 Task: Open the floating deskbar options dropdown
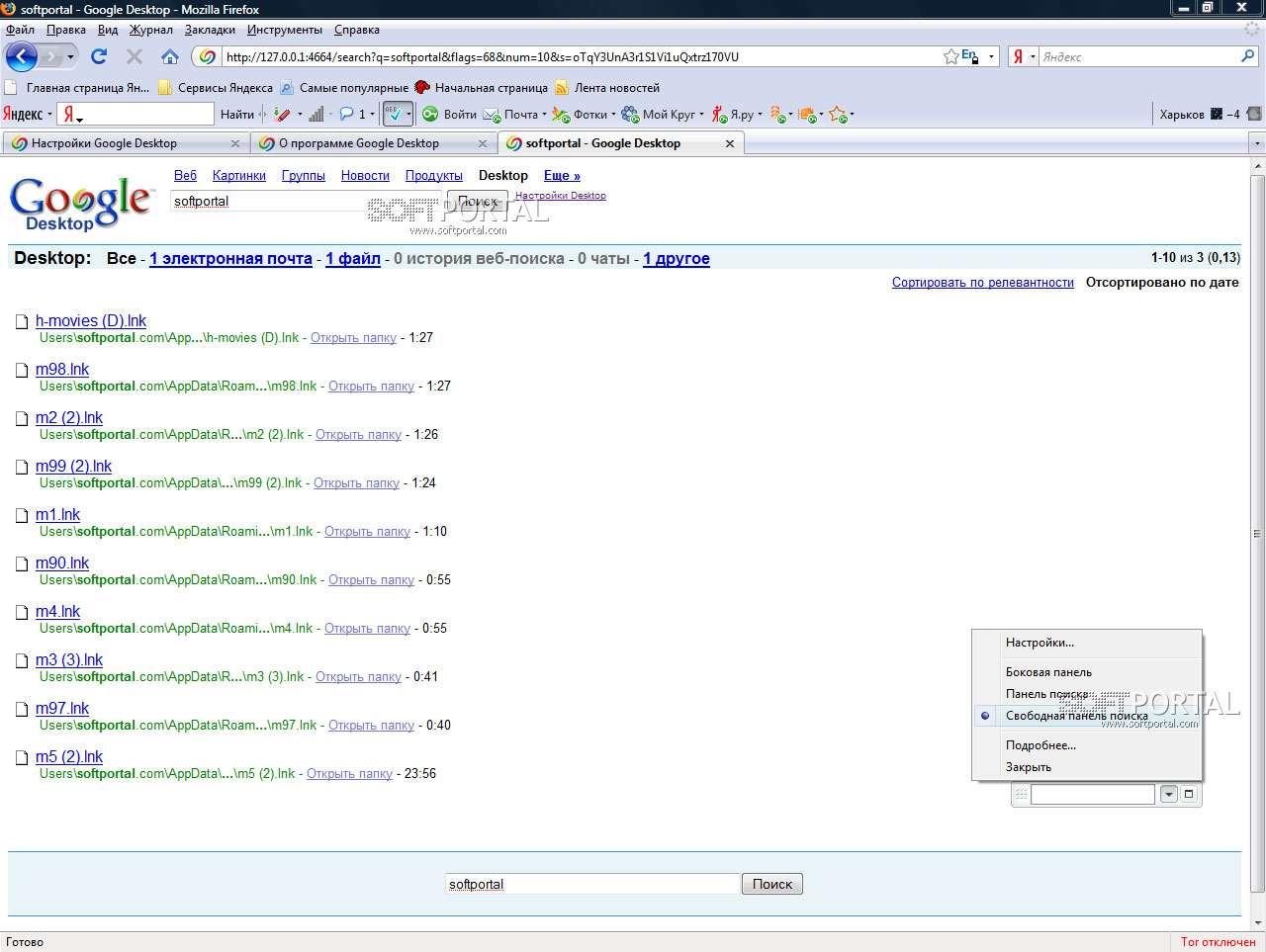tap(1168, 794)
